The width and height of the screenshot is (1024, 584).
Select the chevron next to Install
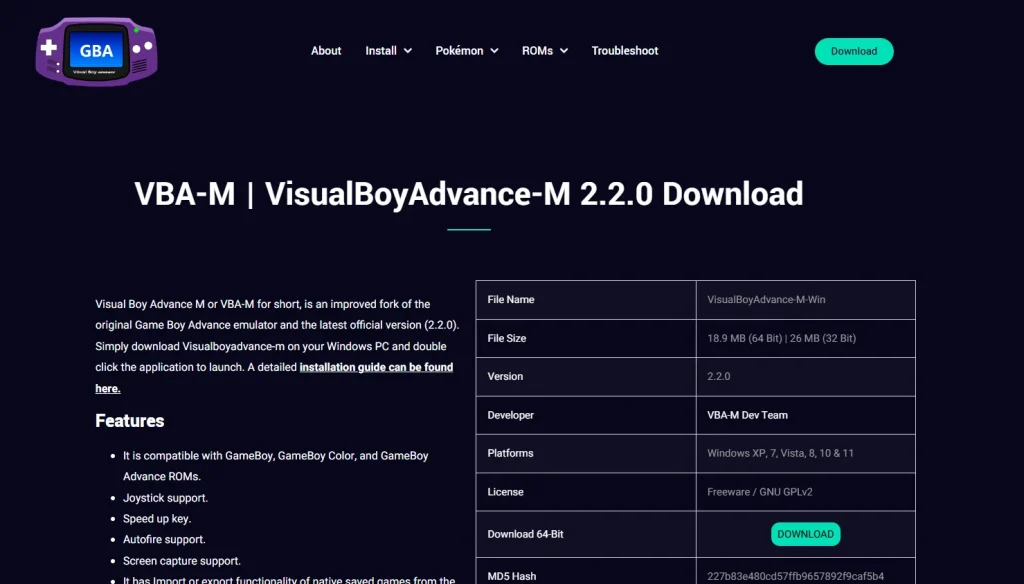[409, 51]
